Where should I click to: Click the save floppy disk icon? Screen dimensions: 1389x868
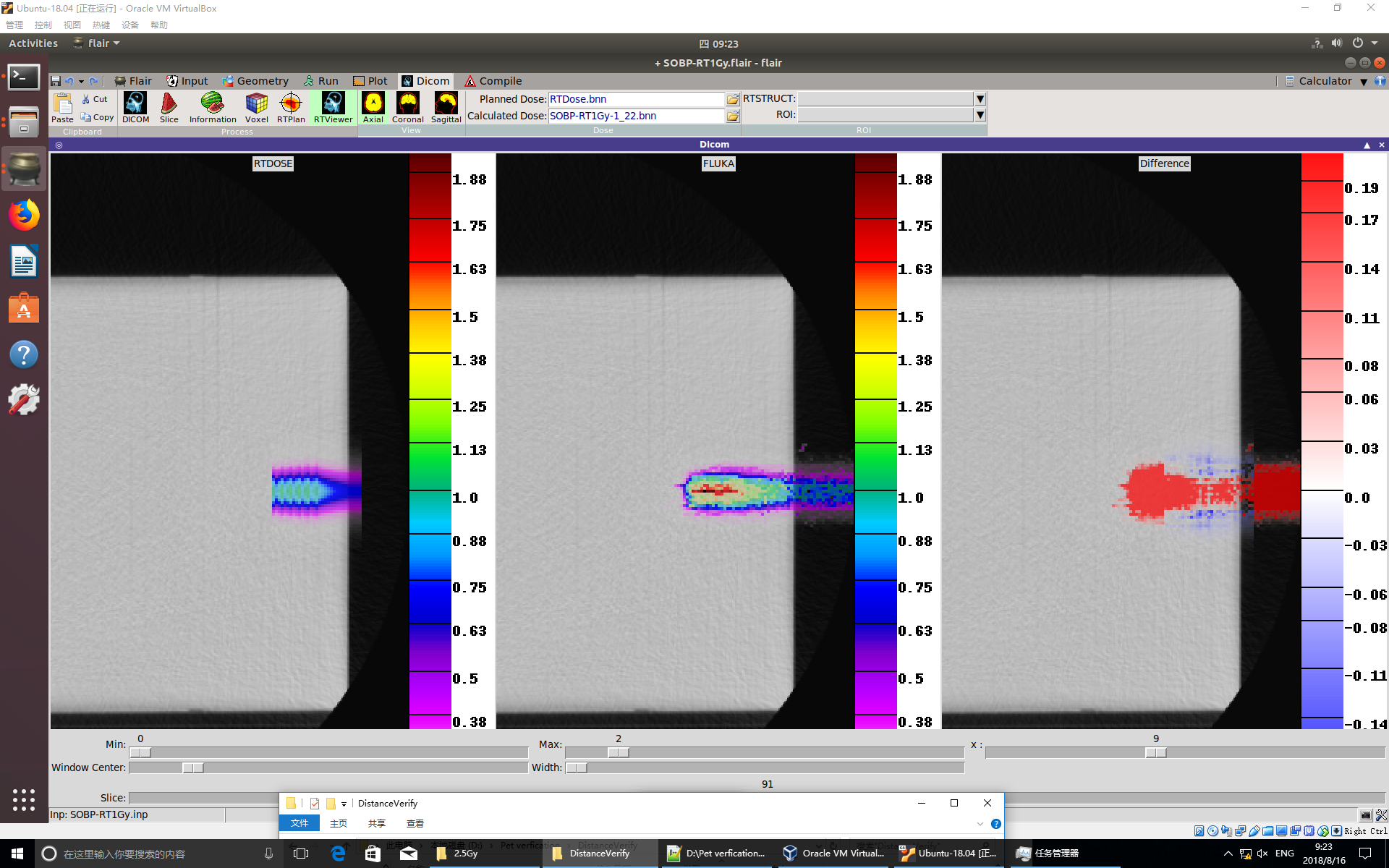pyautogui.click(x=56, y=81)
